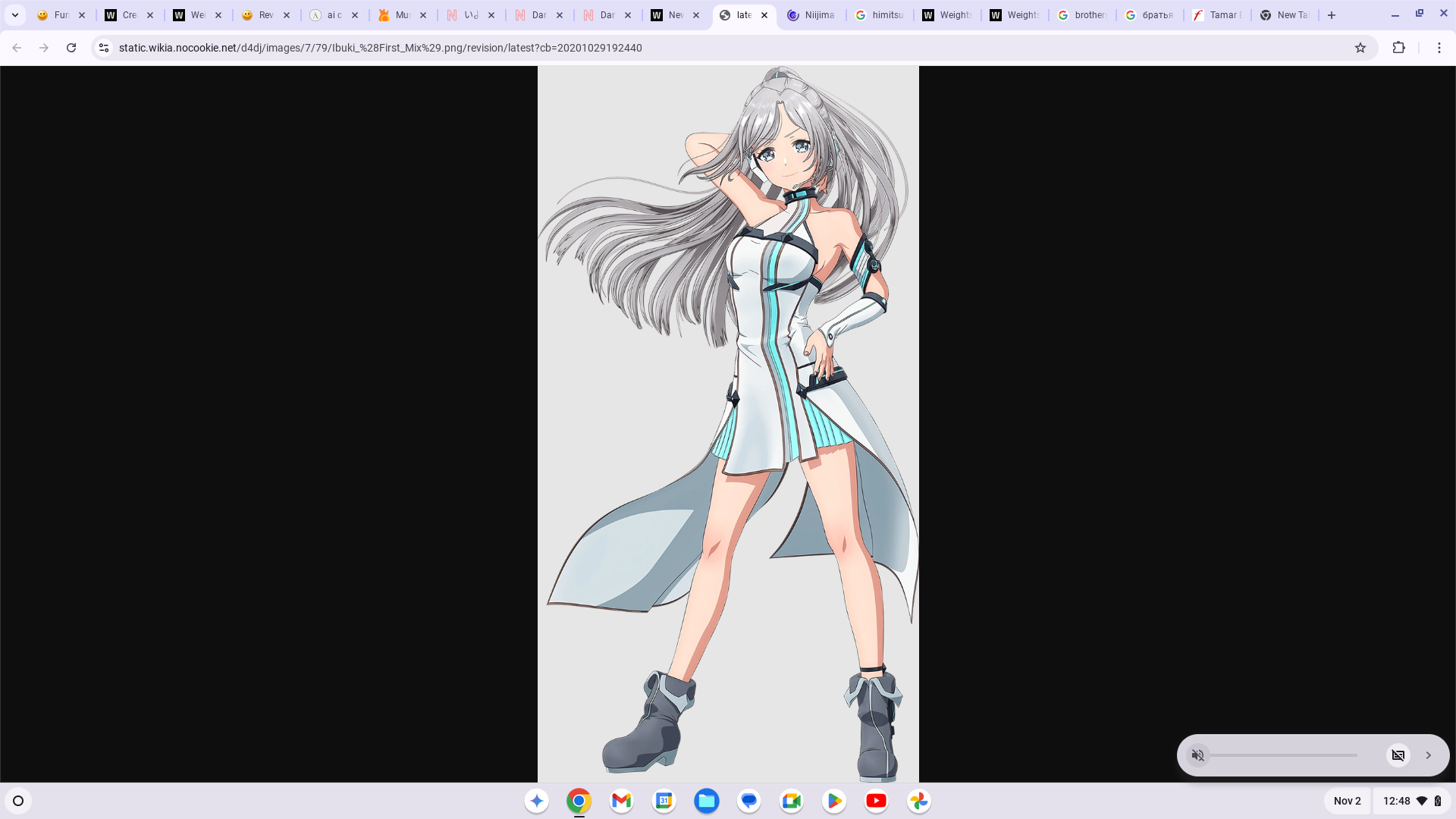
Task: Close the Fur tab
Action: click(x=82, y=15)
